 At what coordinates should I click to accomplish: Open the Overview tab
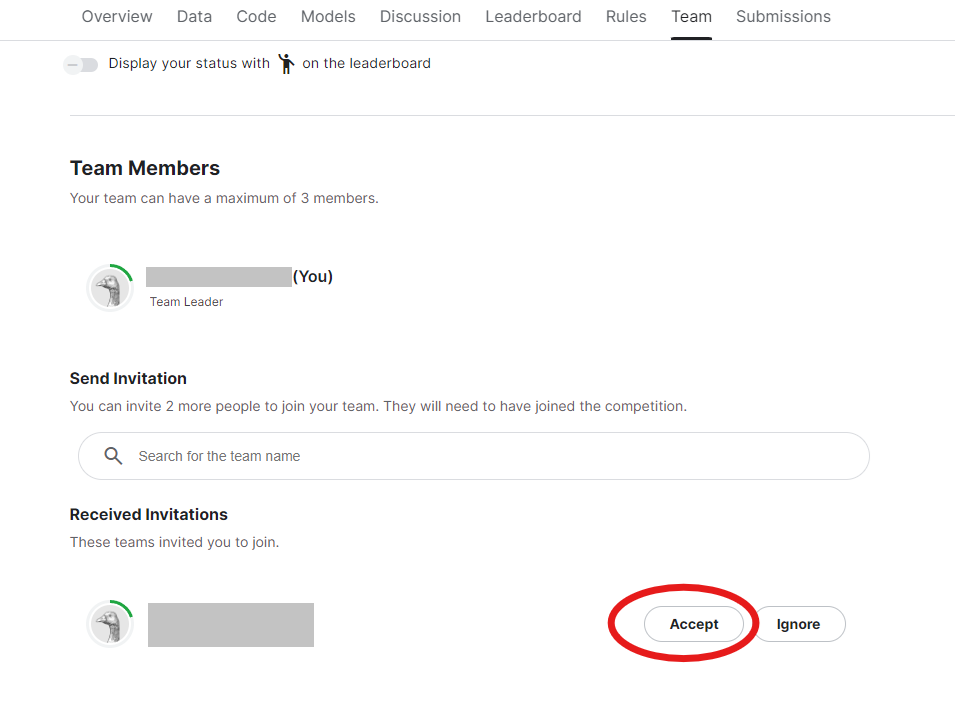(117, 16)
